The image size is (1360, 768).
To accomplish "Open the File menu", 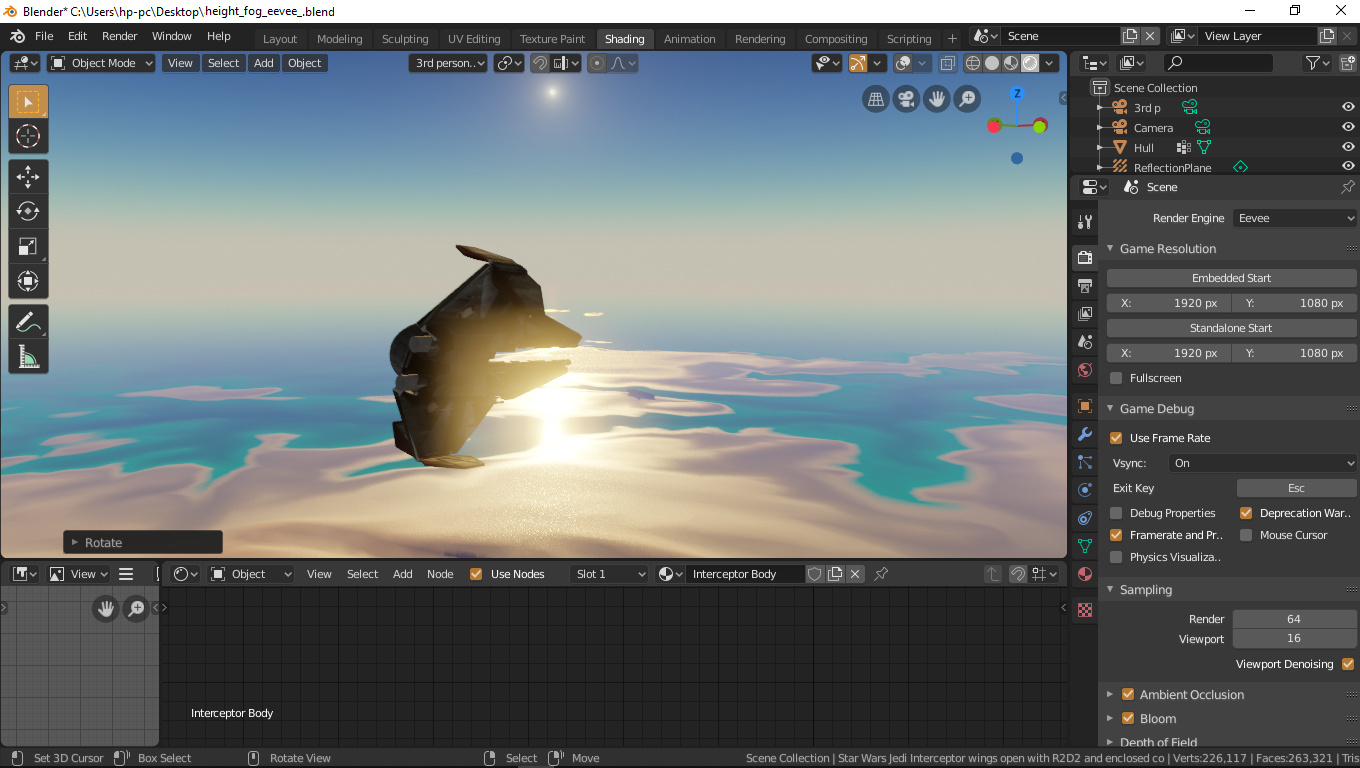I will [x=44, y=36].
